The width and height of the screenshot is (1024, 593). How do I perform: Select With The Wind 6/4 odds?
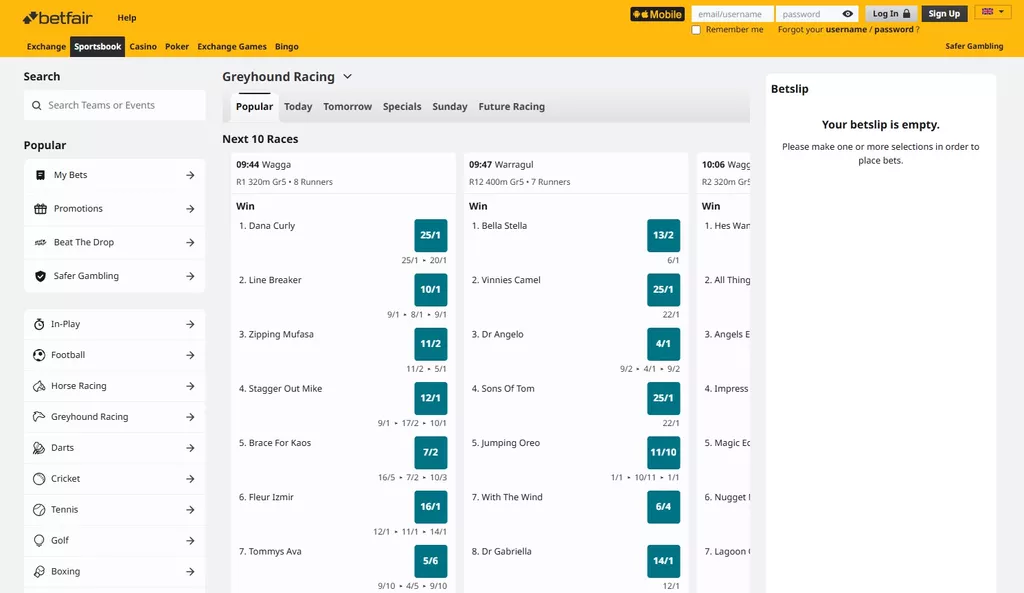664,507
